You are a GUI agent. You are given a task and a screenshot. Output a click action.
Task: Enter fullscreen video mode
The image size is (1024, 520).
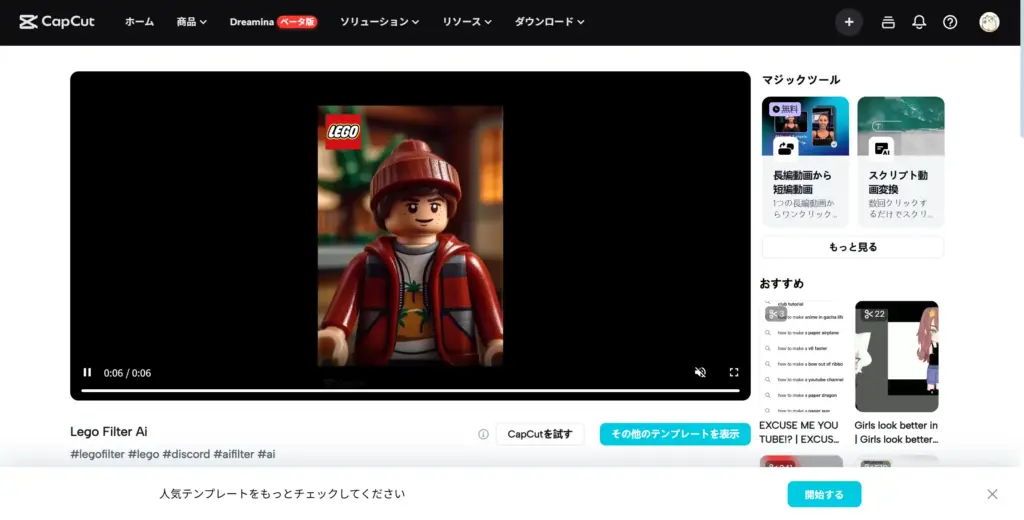click(x=733, y=372)
